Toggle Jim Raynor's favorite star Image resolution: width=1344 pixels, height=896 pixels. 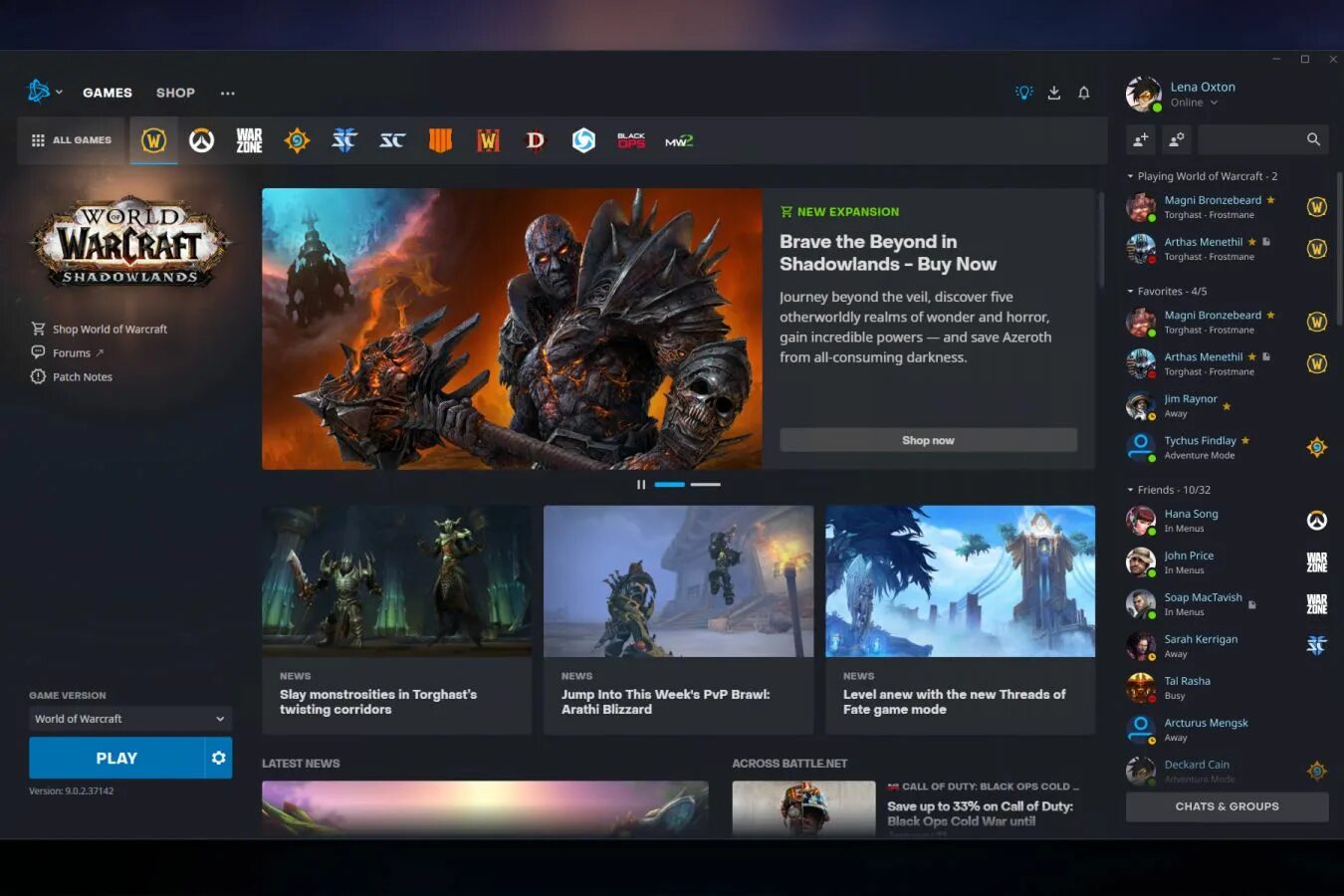tap(1227, 406)
